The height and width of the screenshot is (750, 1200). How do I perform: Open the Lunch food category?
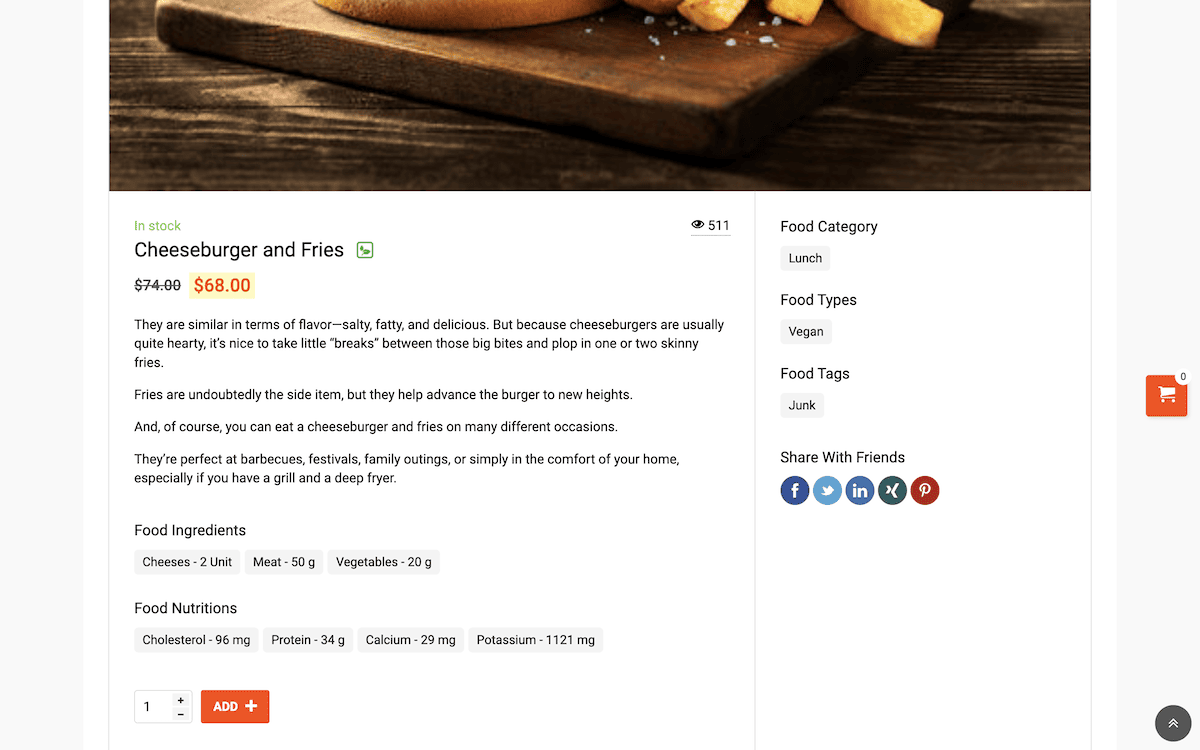click(x=805, y=258)
